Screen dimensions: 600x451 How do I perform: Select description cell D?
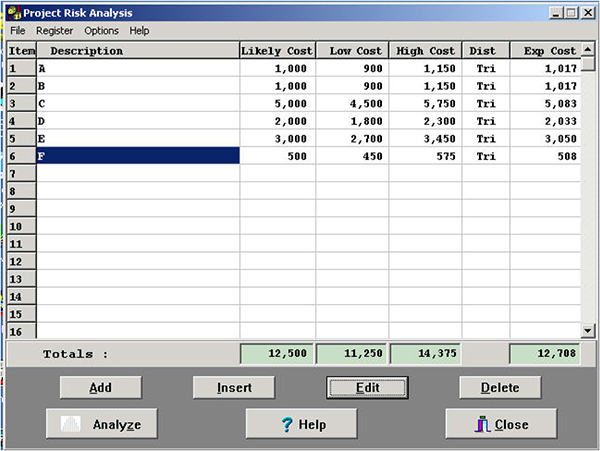[x=138, y=121]
